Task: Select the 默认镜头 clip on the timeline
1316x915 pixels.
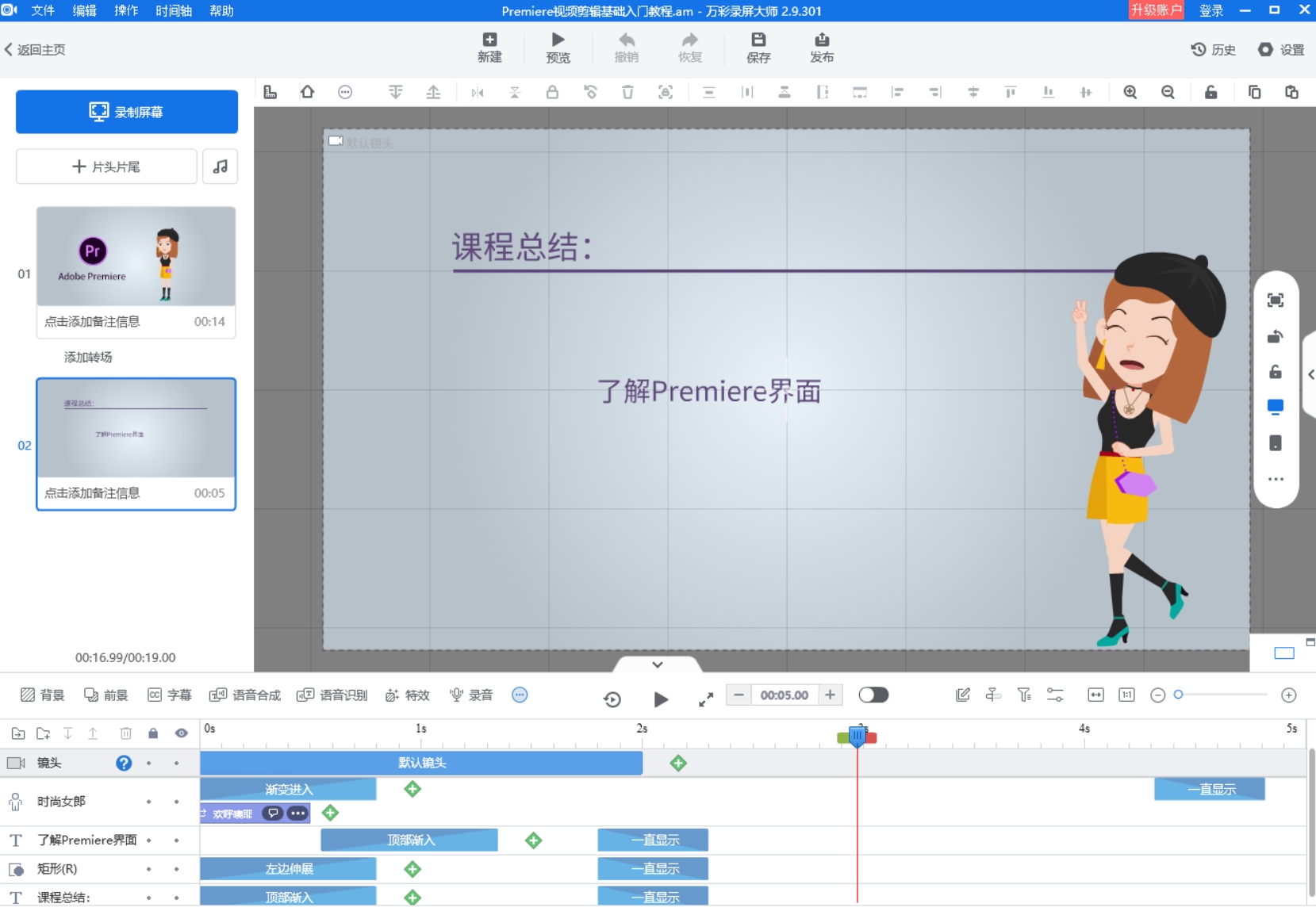Action: click(x=421, y=763)
